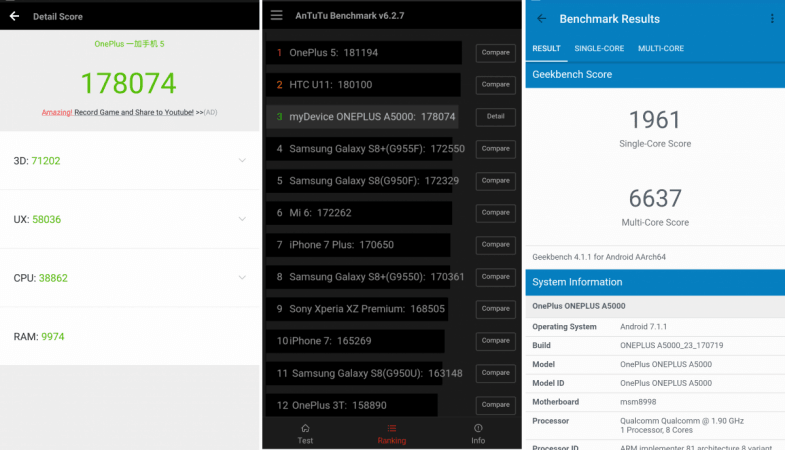Viewport: 785px width, 450px height.
Task: Compare with Samsung Galaxy S8+(G9550)
Action: (x=496, y=277)
